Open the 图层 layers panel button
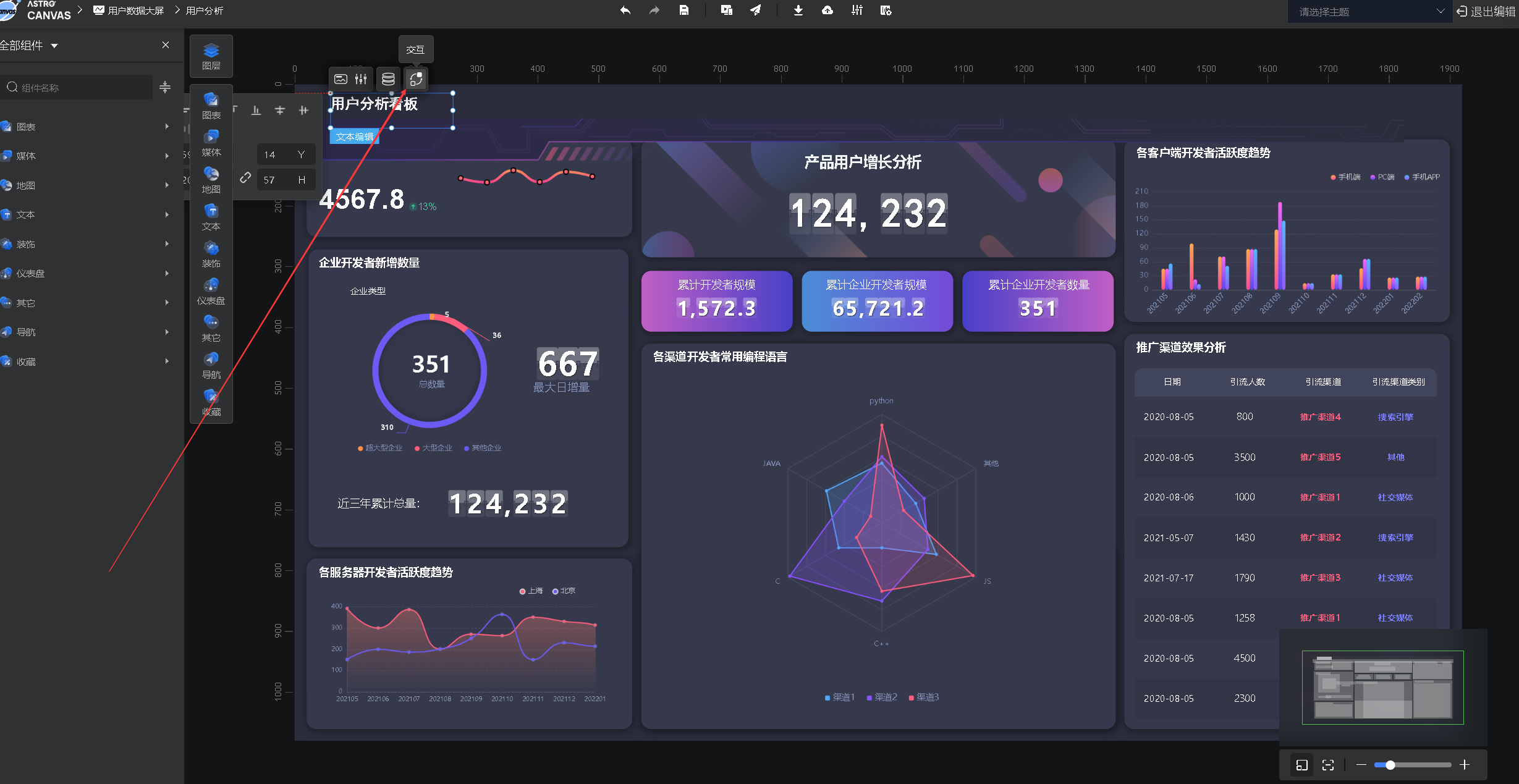Screen dimensions: 1519x784 point(211,56)
